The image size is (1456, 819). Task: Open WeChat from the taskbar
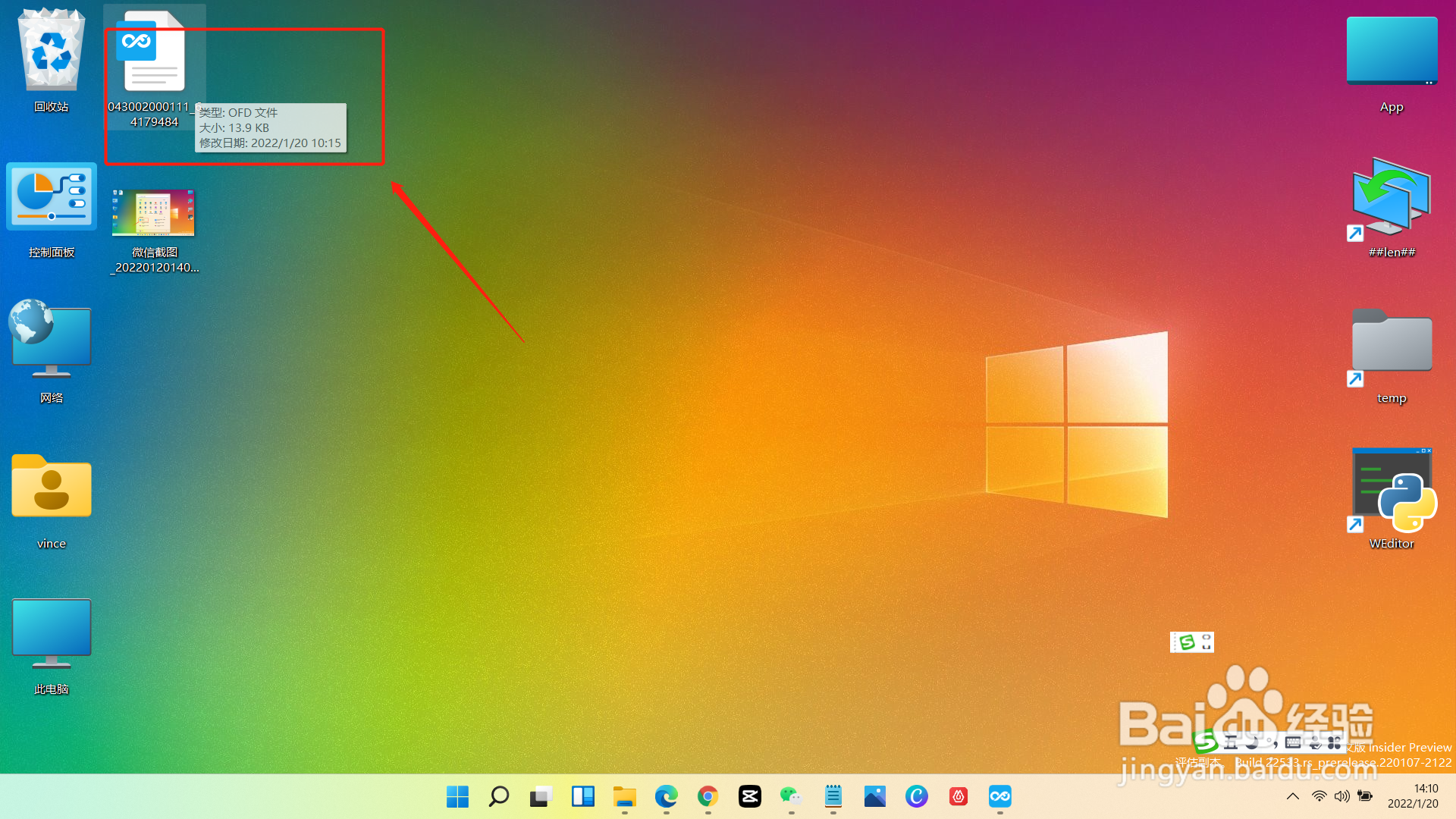point(791,796)
